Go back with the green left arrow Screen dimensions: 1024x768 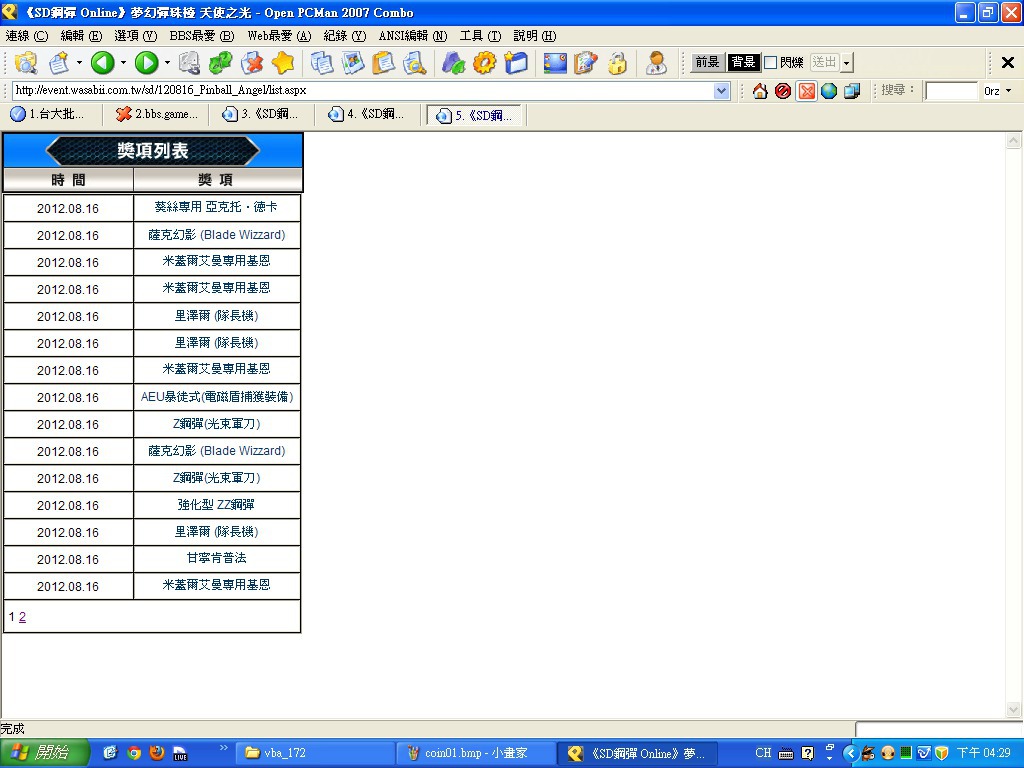[x=102, y=63]
